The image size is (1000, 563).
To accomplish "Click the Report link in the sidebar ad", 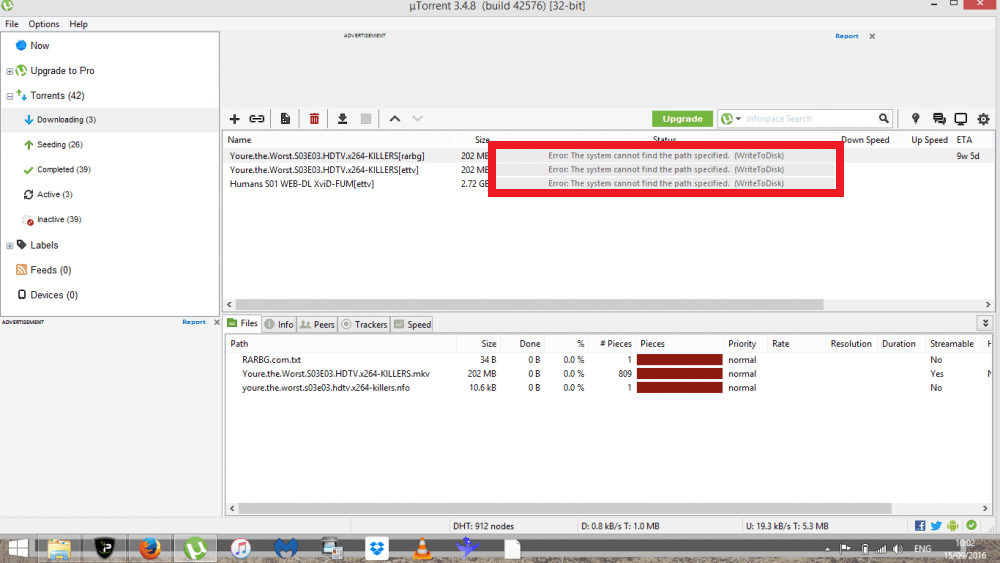I will coord(194,322).
